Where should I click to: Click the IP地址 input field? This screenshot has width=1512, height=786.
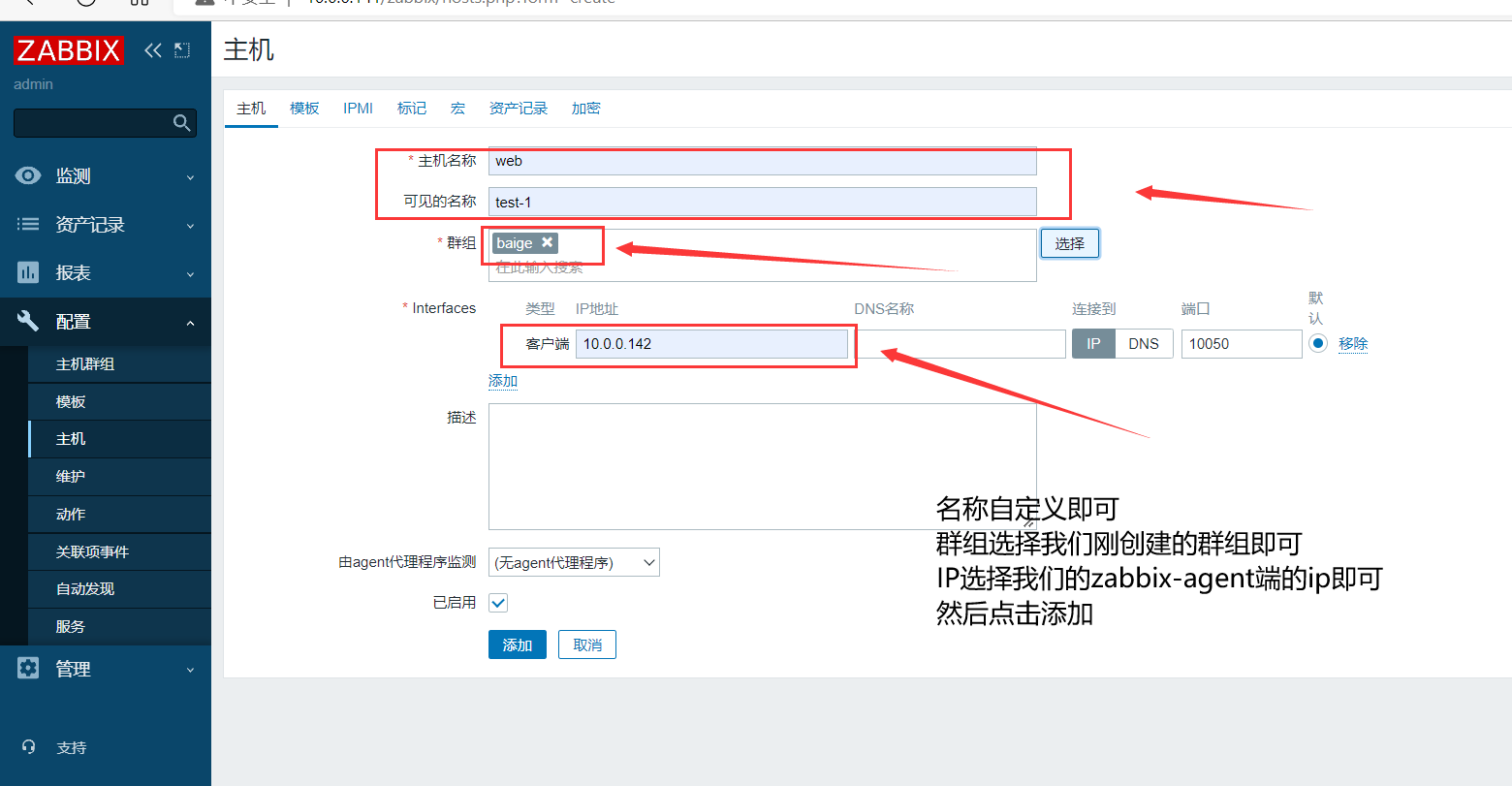point(711,344)
